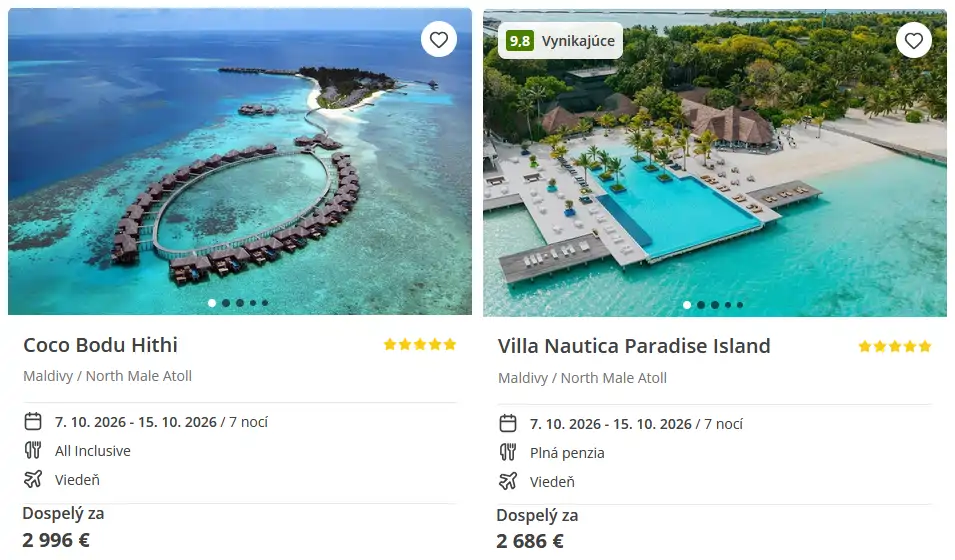Click calendar icon on Villa Nautica card
Screen dimensions: 955x560
coord(508,423)
